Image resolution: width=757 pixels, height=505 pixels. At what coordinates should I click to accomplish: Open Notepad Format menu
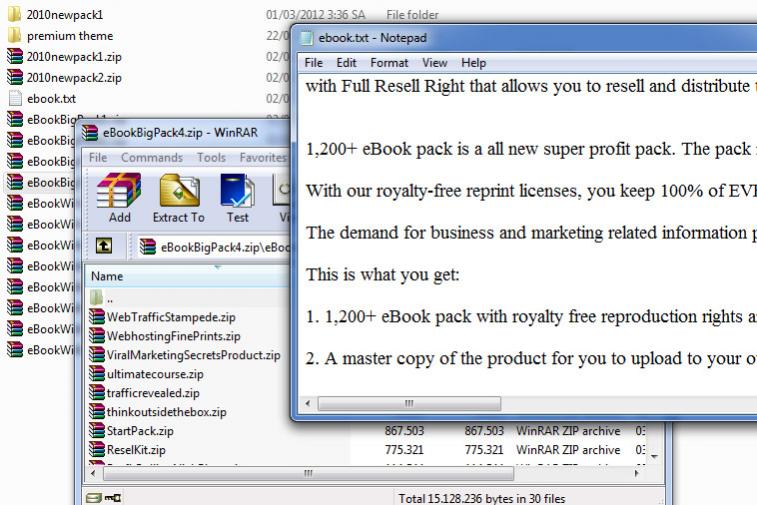[389, 63]
